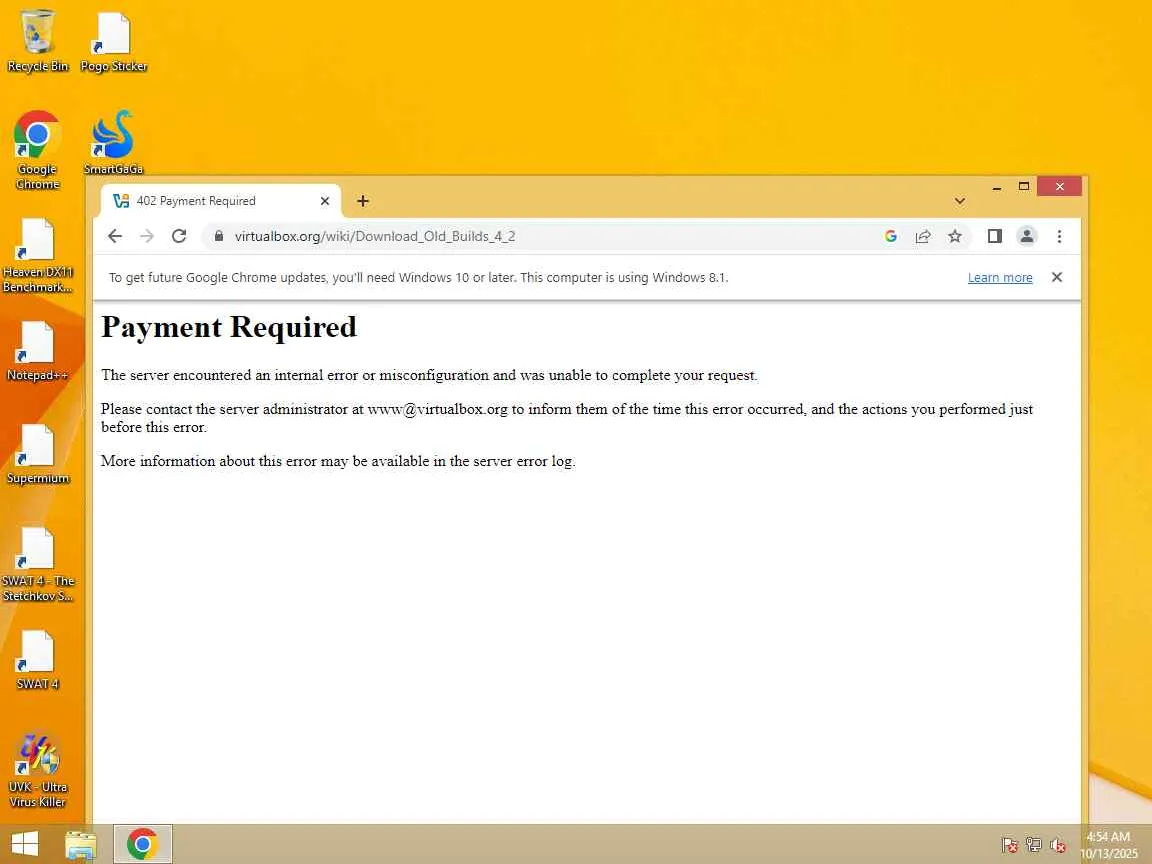Viewport: 1152px width, 864px height.
Task: Click the www@virtualbox.org address text
Action: click(x=437, y=409)
